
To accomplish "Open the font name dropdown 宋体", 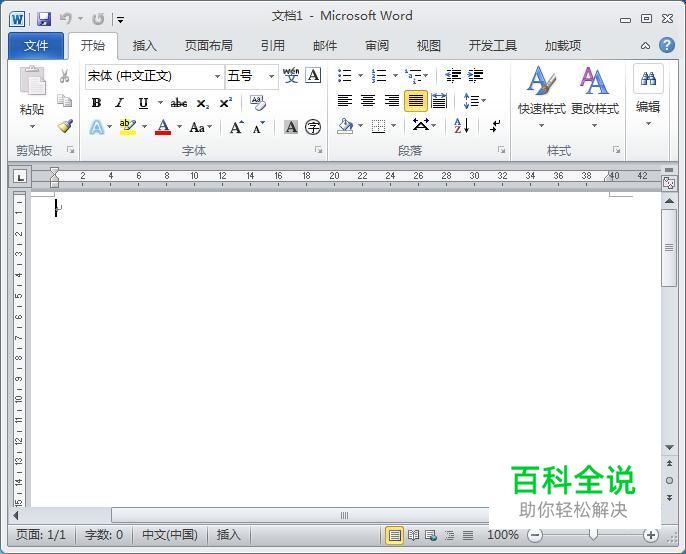I will (x=217, y=77).
